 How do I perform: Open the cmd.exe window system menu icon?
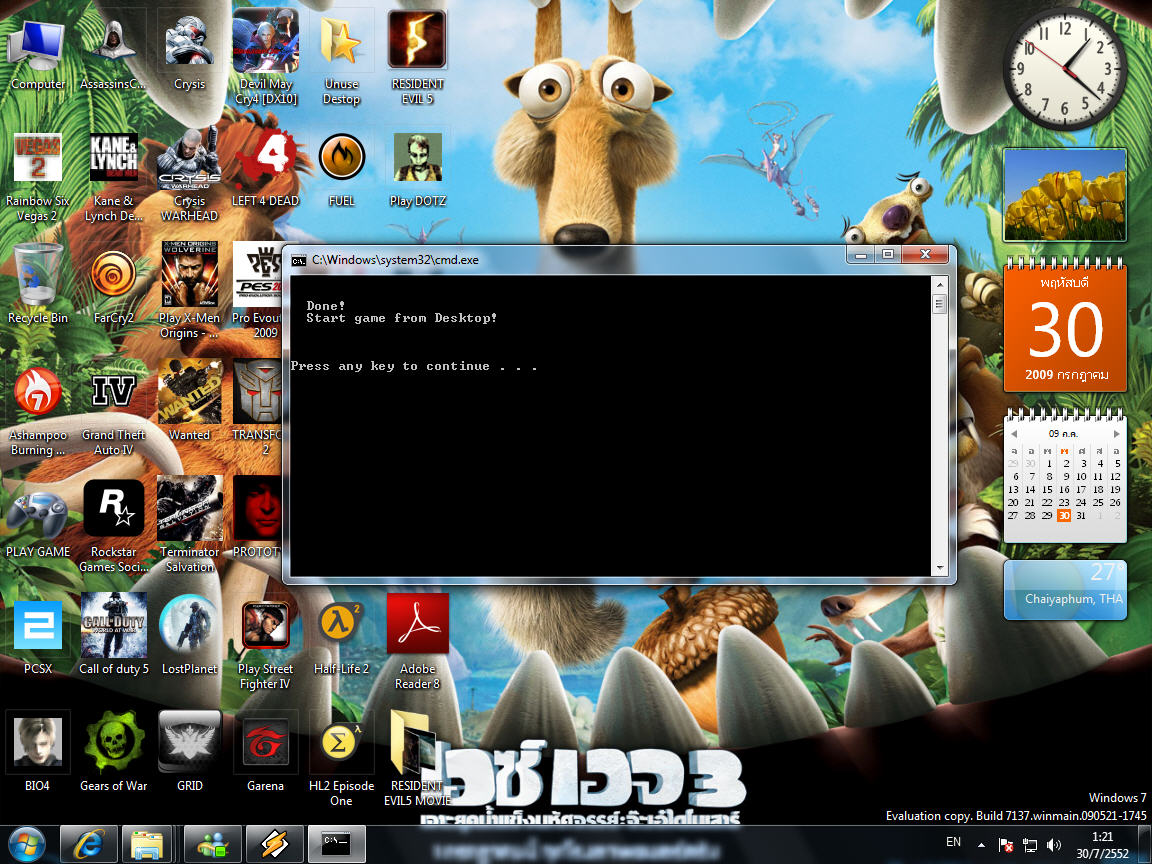[298, 260]
